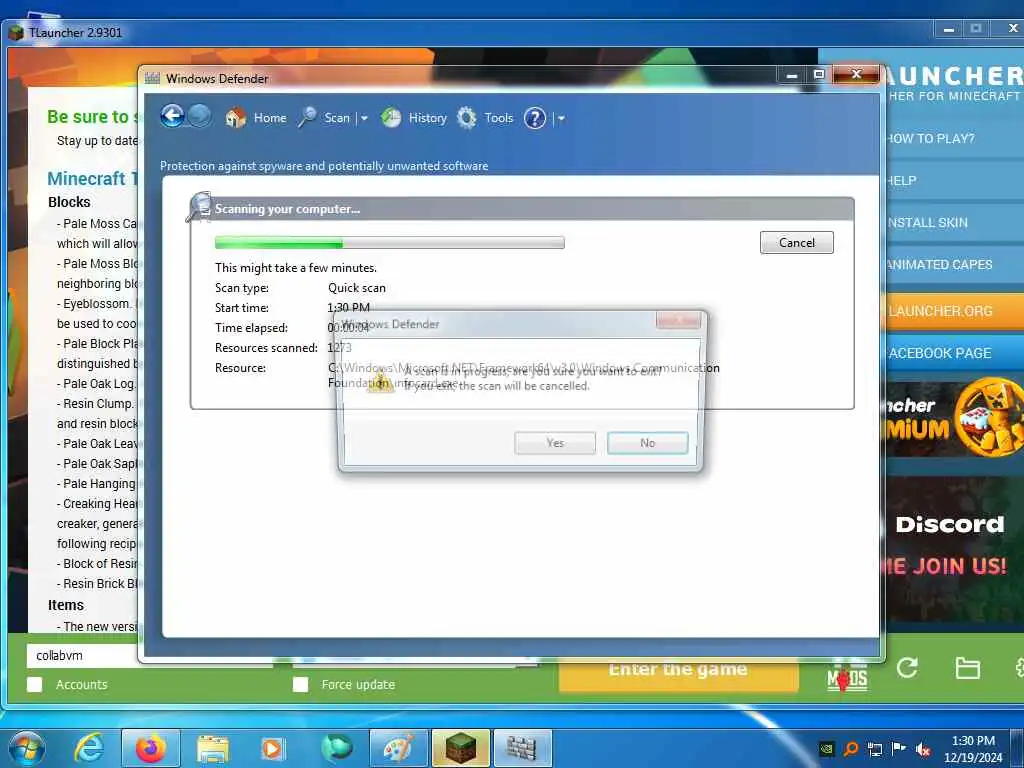The width and height of the screenshot is (1024, 768).
Task: Expand the help options dropdown arrow
Action: pyautogui.click(x=561, y=118)
